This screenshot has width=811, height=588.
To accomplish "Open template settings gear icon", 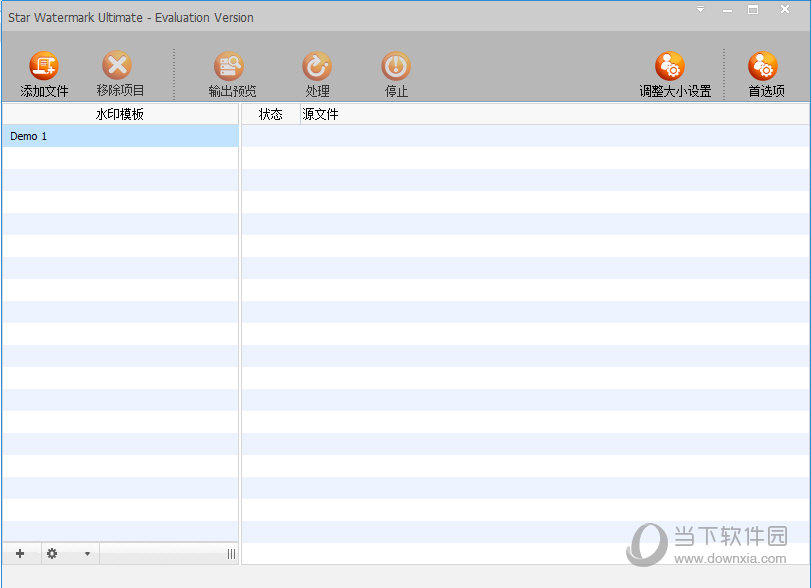I will click(x=52, y=554).
